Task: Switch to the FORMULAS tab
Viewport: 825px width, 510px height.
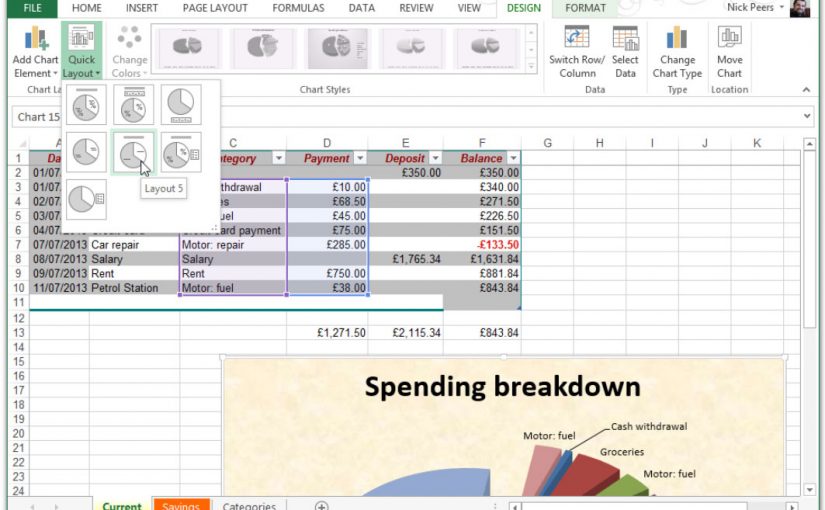Action: (298, 8)
